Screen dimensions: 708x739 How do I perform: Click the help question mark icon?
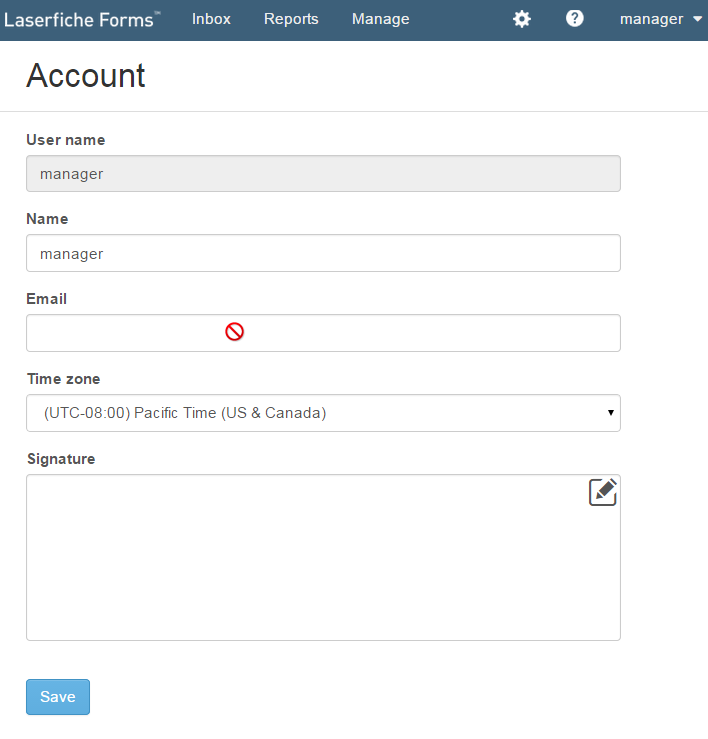click(x=574, y=19)
